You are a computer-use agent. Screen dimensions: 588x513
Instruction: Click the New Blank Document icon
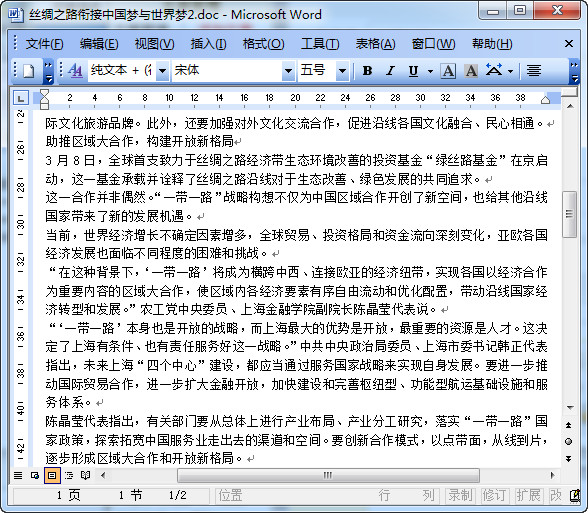(29, 70)
